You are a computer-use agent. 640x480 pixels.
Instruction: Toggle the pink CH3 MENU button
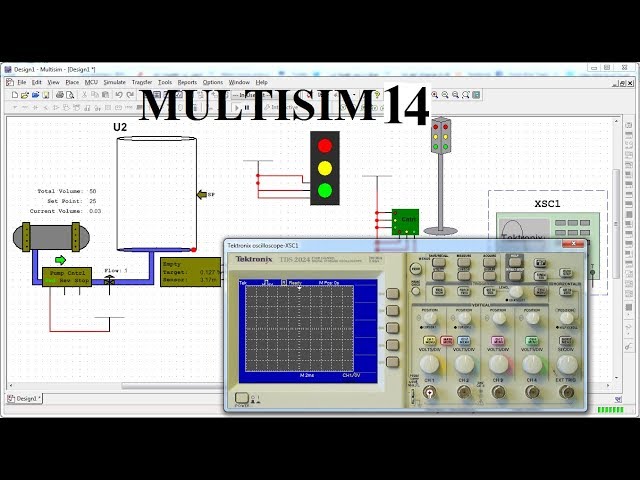pyautogui.click(x=498, y=340)
